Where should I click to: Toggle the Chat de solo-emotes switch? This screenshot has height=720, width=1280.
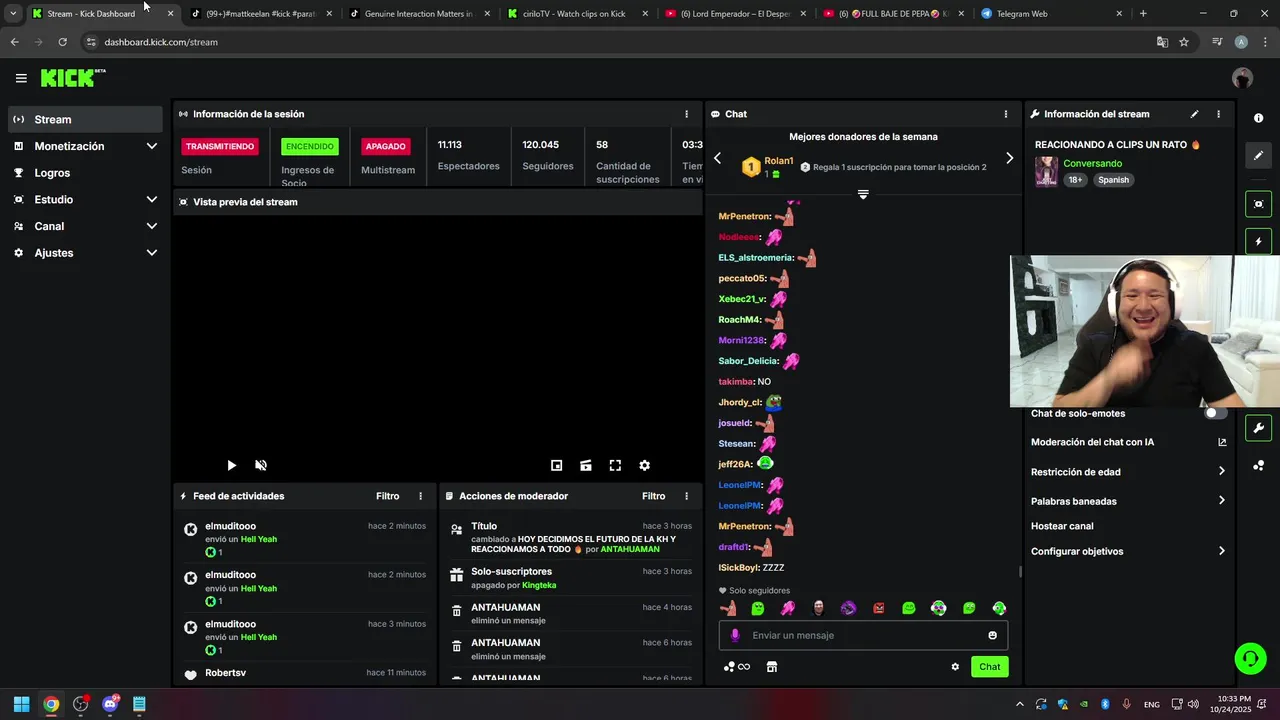(x=1214, y=413)
